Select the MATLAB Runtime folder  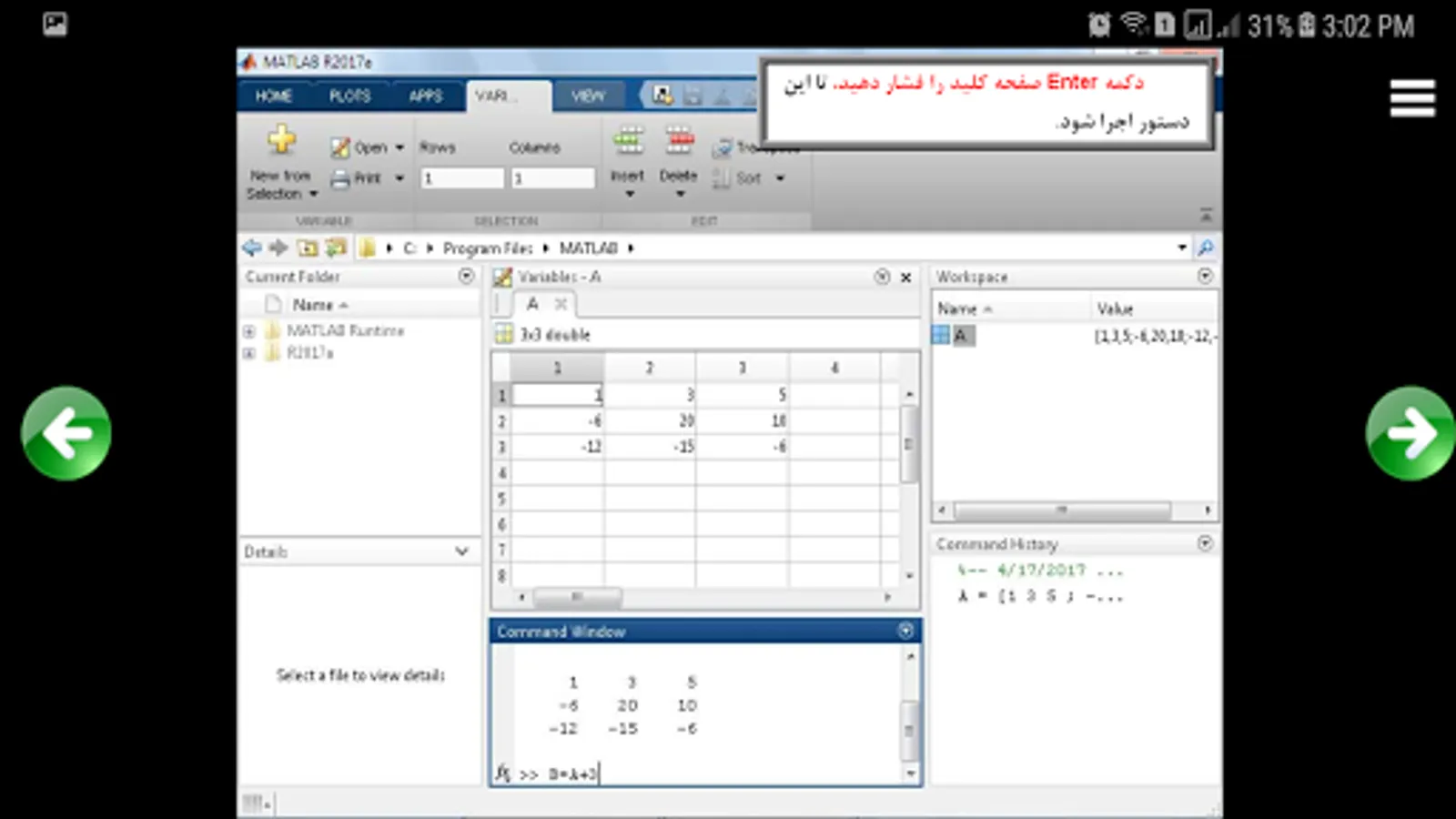click(346, 330)
